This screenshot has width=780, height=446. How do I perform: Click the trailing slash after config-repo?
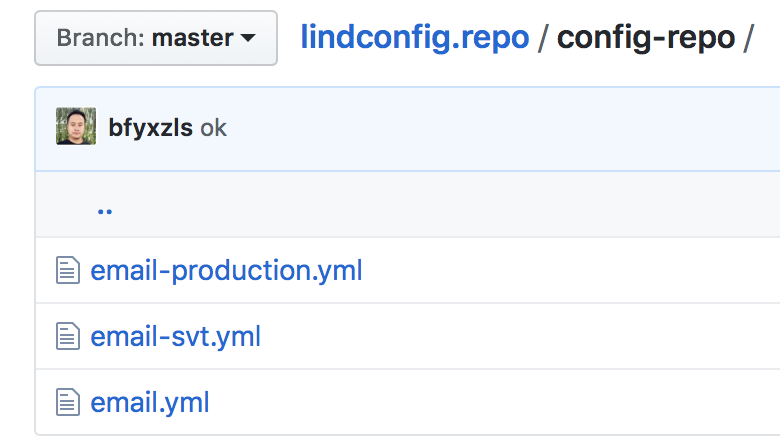747,38
